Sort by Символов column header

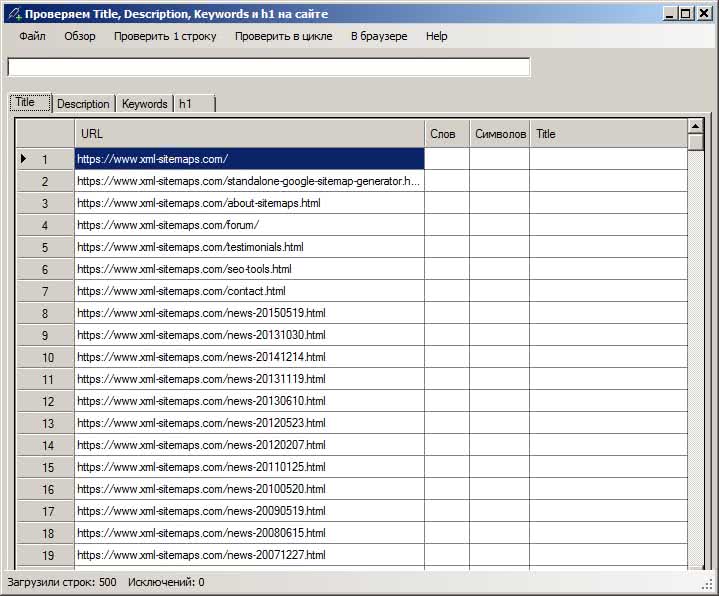[500, 134]
